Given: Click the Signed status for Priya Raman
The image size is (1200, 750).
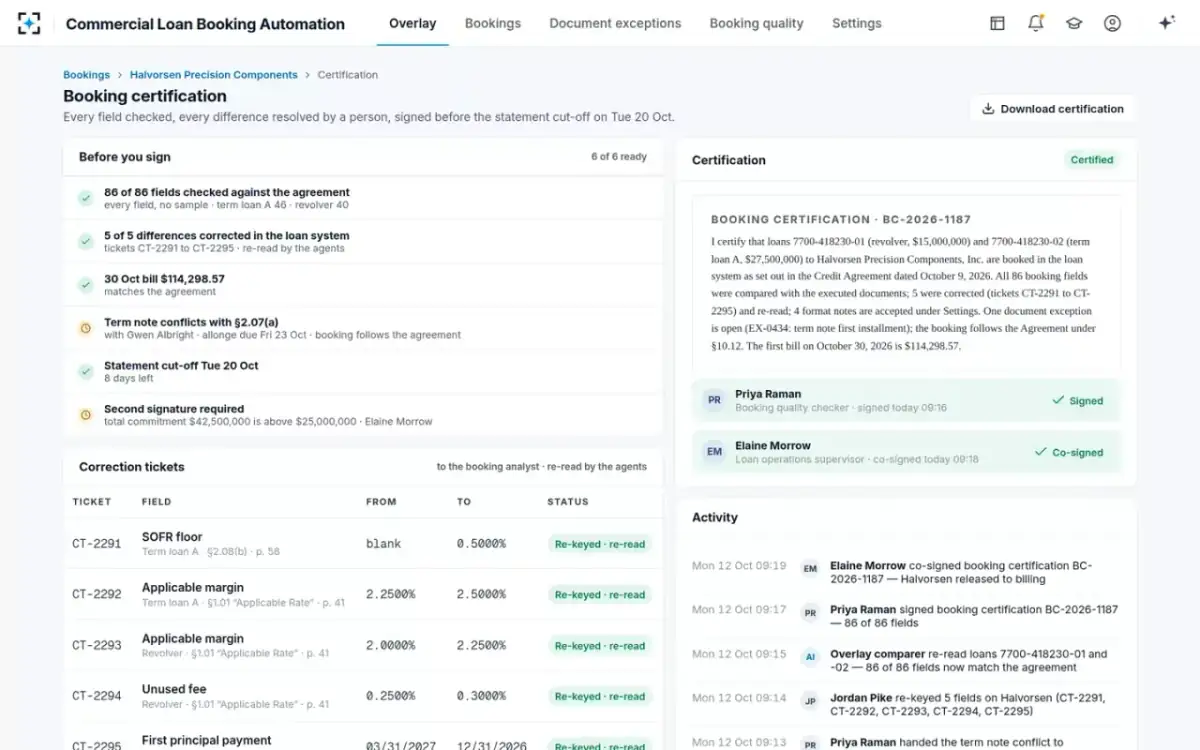Looking at the screenshot, I should (x=1077, y=401).
